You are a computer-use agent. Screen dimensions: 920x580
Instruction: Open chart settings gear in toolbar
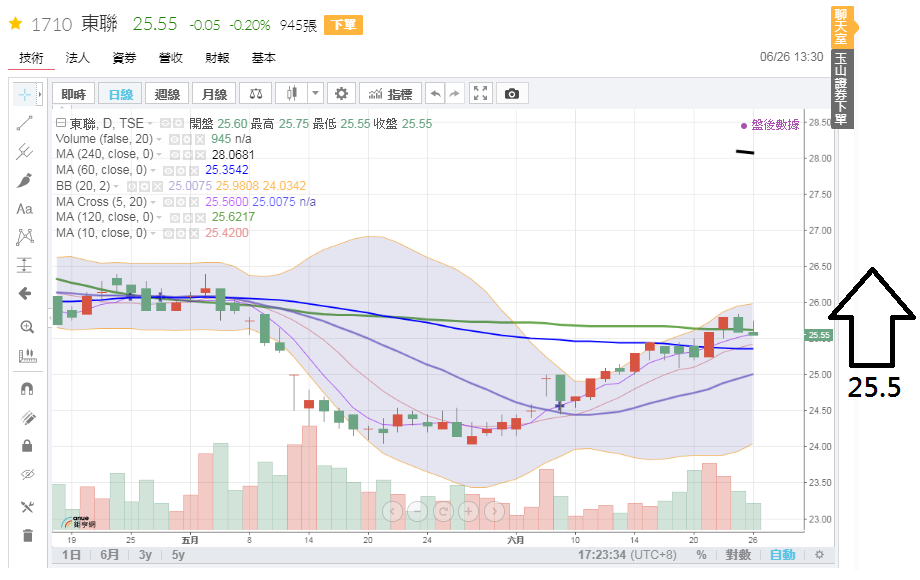(x=341, y=94)
